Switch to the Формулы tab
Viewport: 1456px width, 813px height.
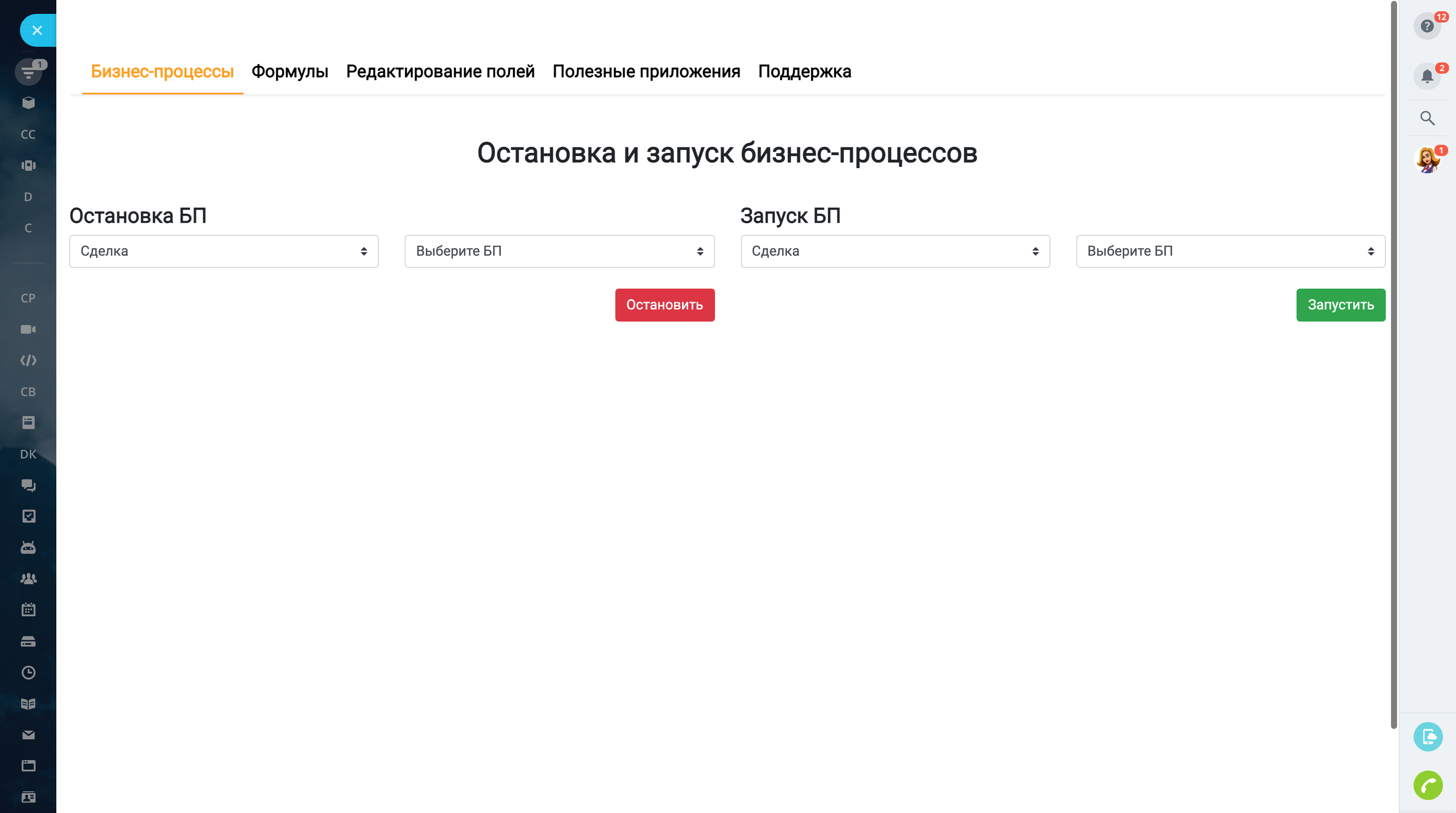(x=290, y=72)
